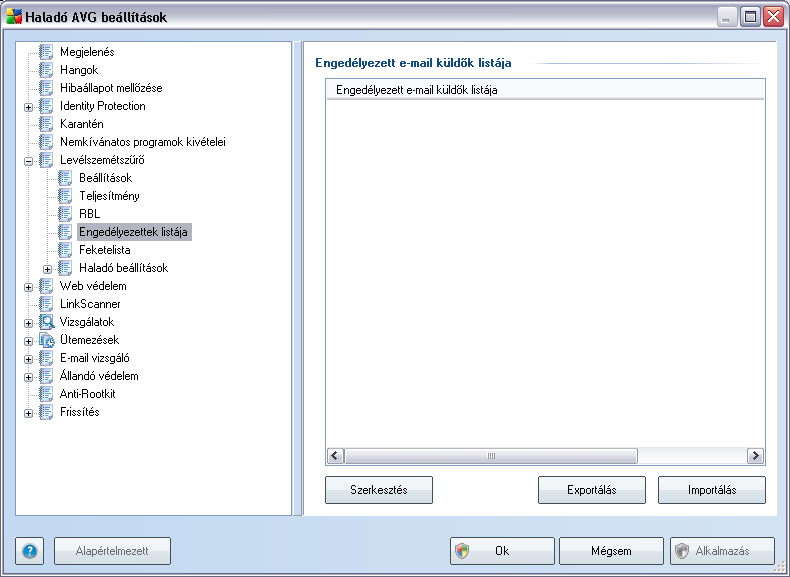The width and height of the screenshot is (790, 577).
Task: Expand the Haladó beállítások sub-node
Action: [47, 269]
